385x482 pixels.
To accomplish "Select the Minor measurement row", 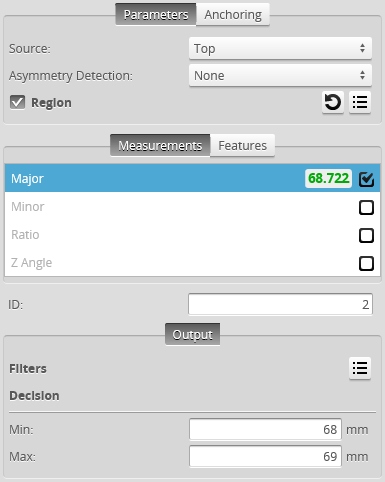I will pos(192,207).
